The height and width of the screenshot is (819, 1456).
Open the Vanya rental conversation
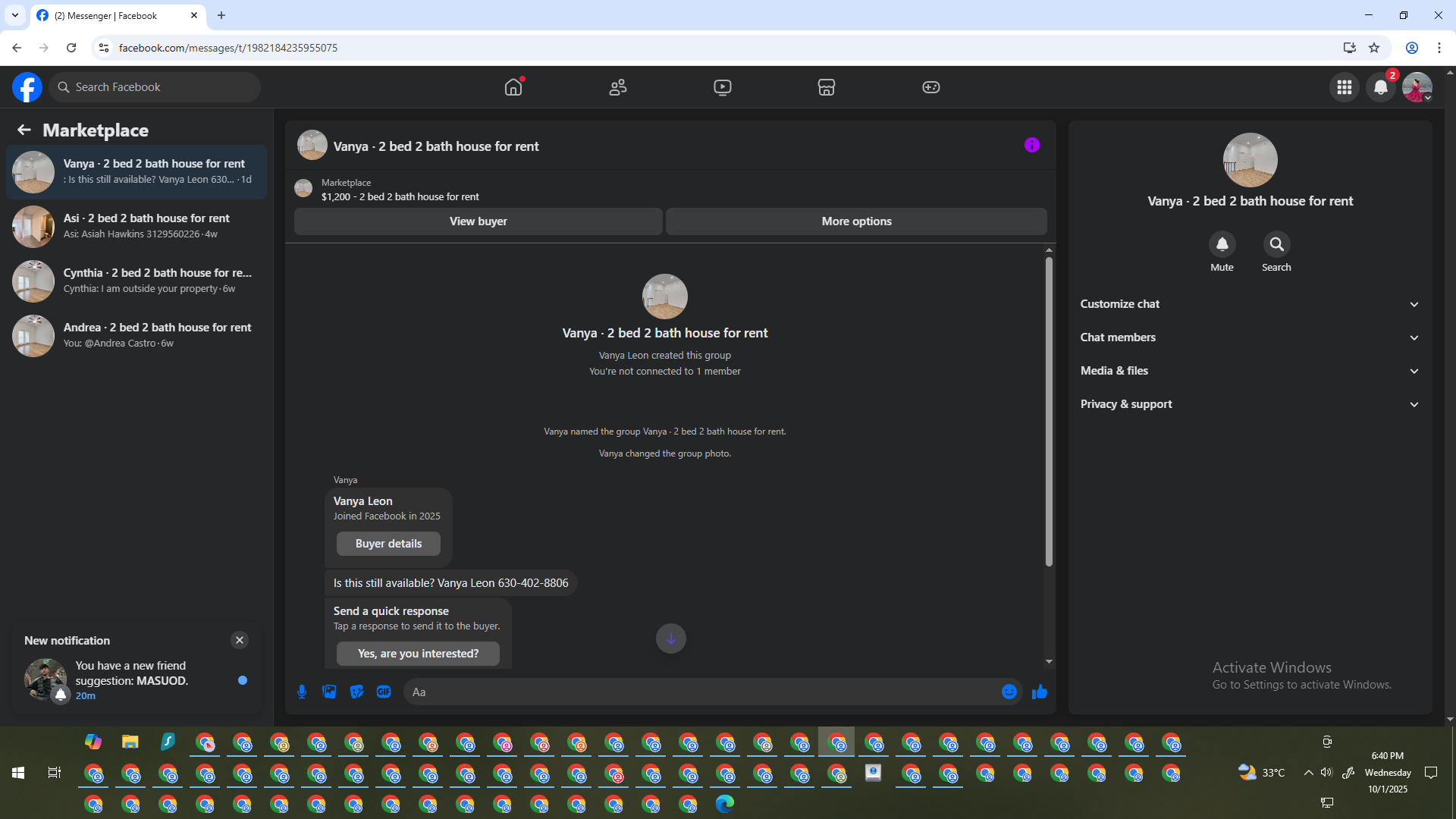click(136, 172)
